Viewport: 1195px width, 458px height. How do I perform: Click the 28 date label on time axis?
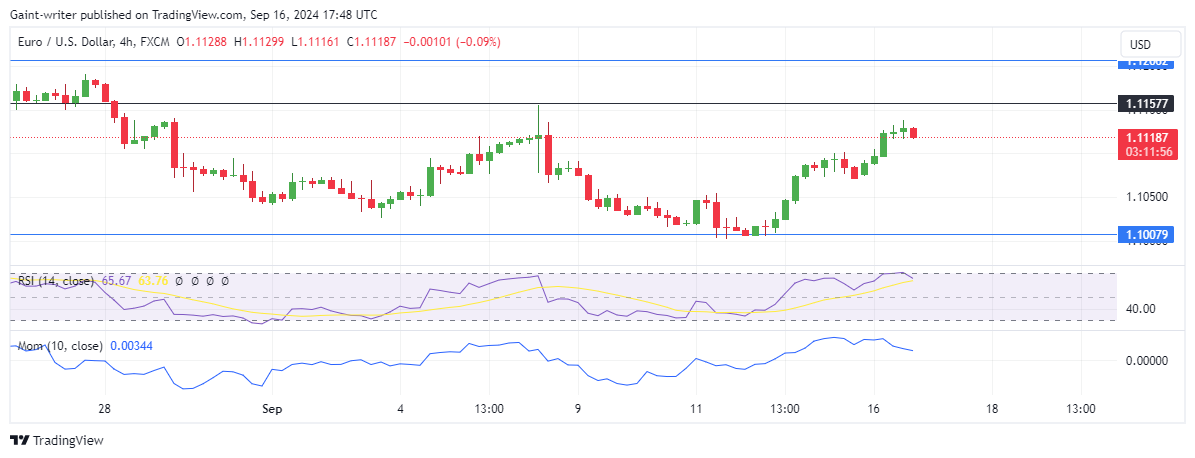tap(104, 408)
